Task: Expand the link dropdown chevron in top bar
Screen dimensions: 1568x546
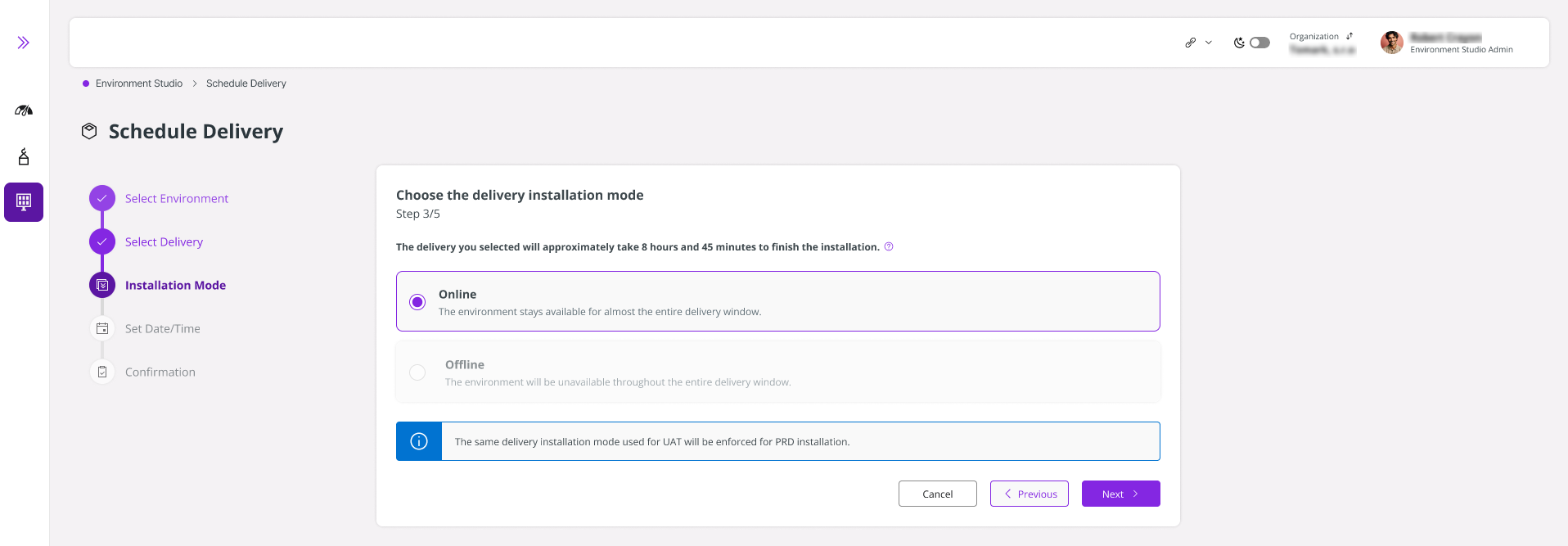Action: click(x=1209, y=43)
